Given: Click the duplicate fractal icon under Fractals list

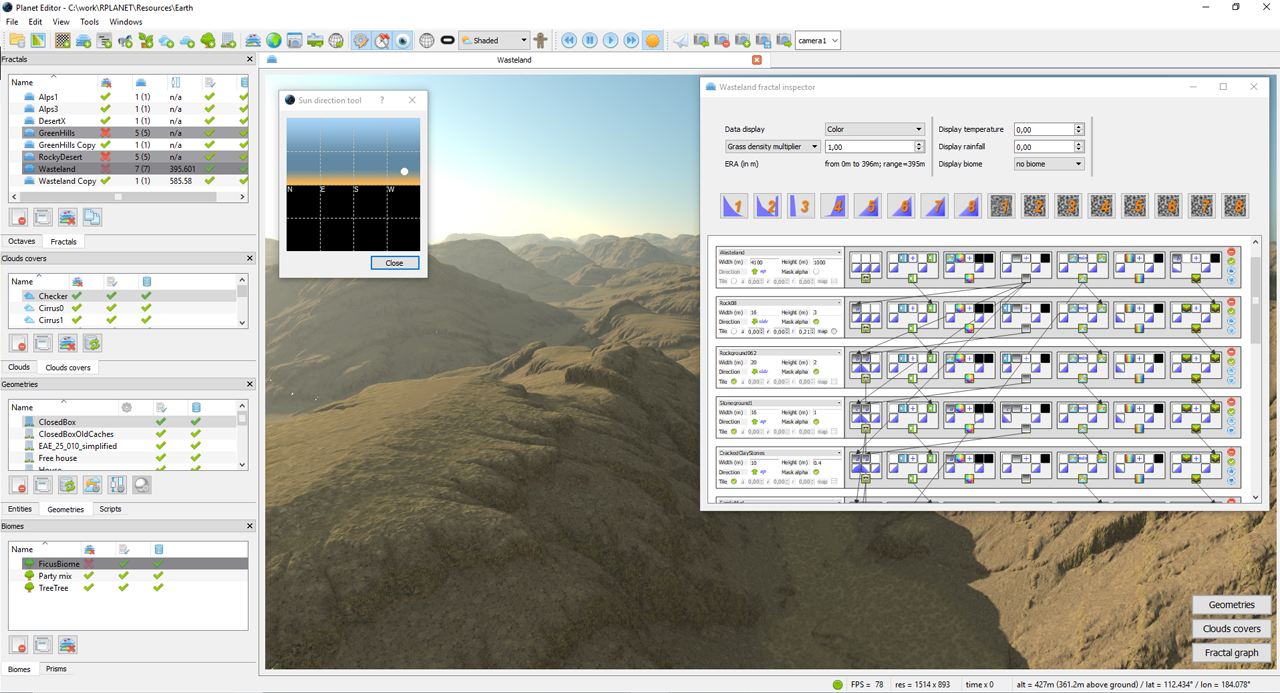Looking at the screenshot, I should click(92, 217).
